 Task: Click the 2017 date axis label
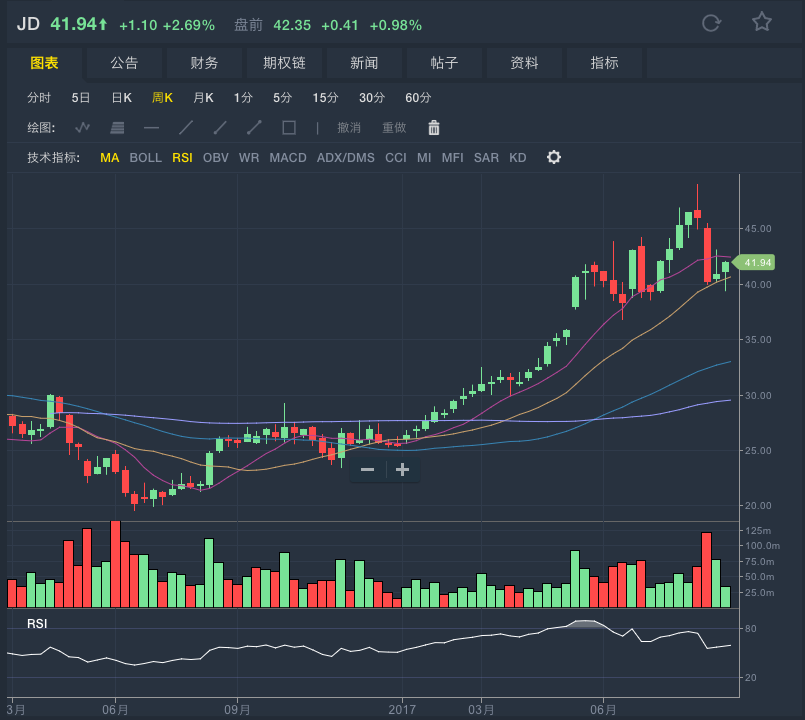point(402,710)
